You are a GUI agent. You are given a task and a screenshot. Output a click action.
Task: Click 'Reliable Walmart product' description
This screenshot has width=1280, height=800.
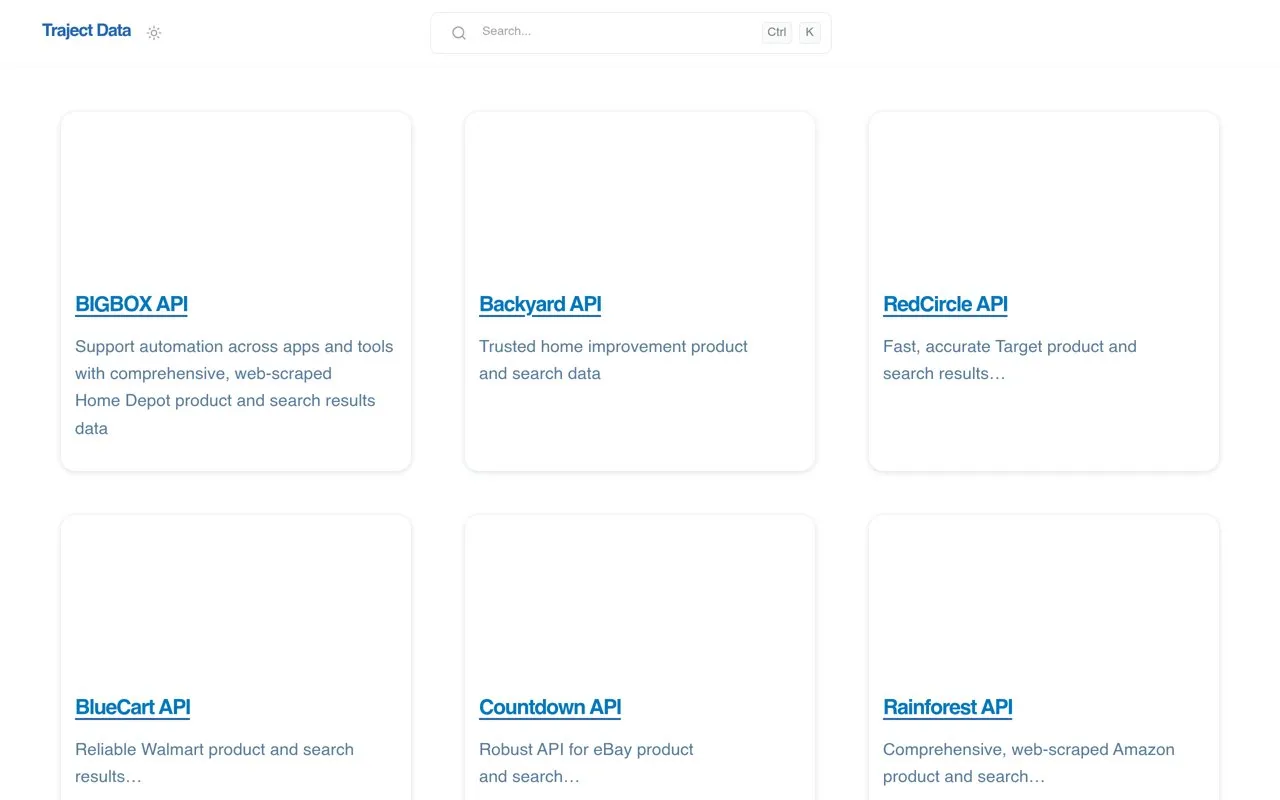pyautogui.click(x=214, y=763)
